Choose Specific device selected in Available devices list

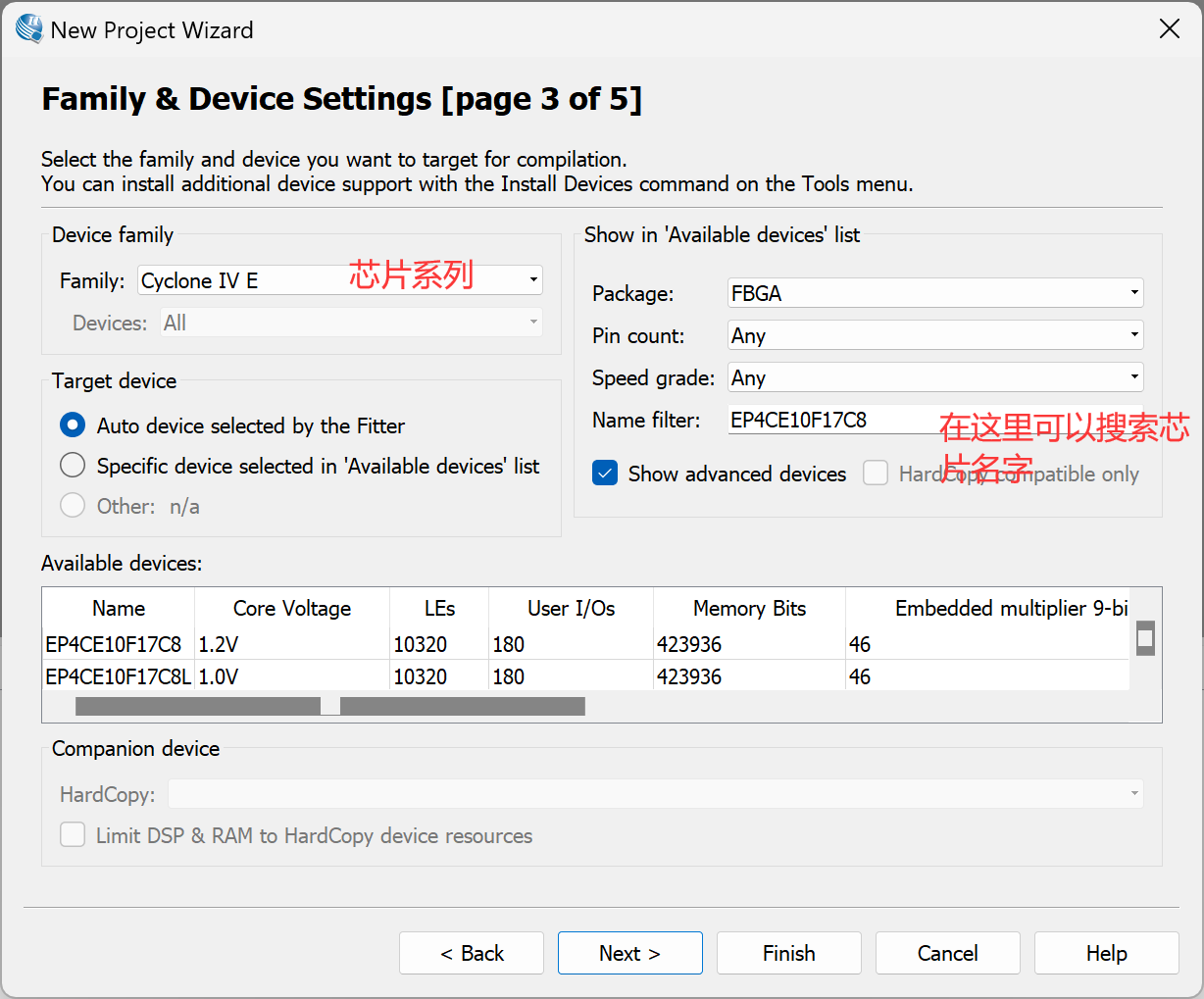click(x=73, y=466)
